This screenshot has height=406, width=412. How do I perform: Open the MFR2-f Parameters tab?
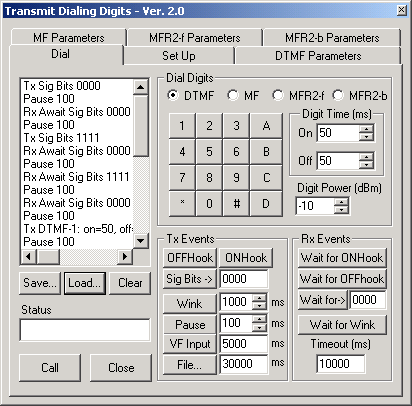(195, 38)
